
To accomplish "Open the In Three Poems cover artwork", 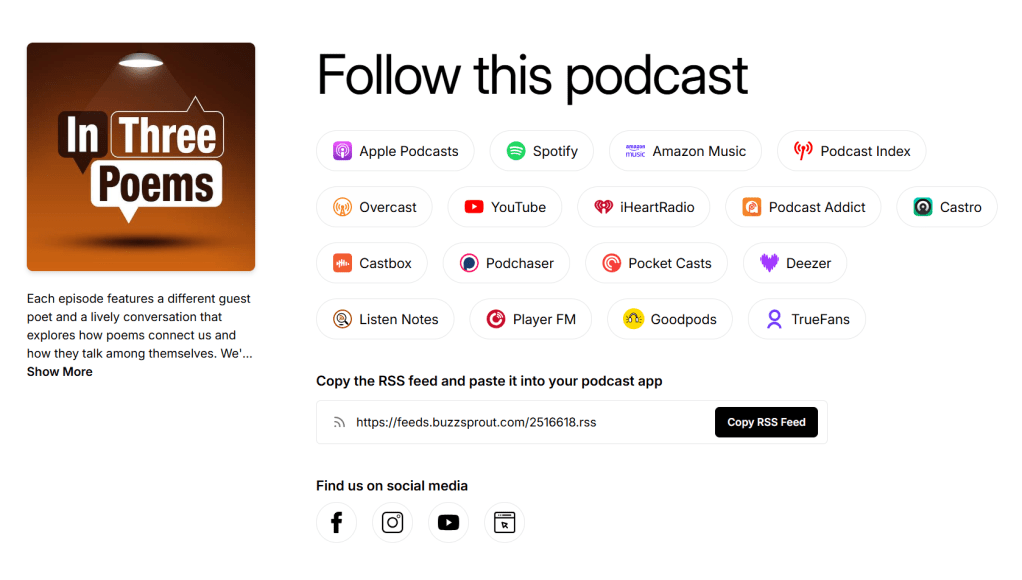I will coord(141,157).
